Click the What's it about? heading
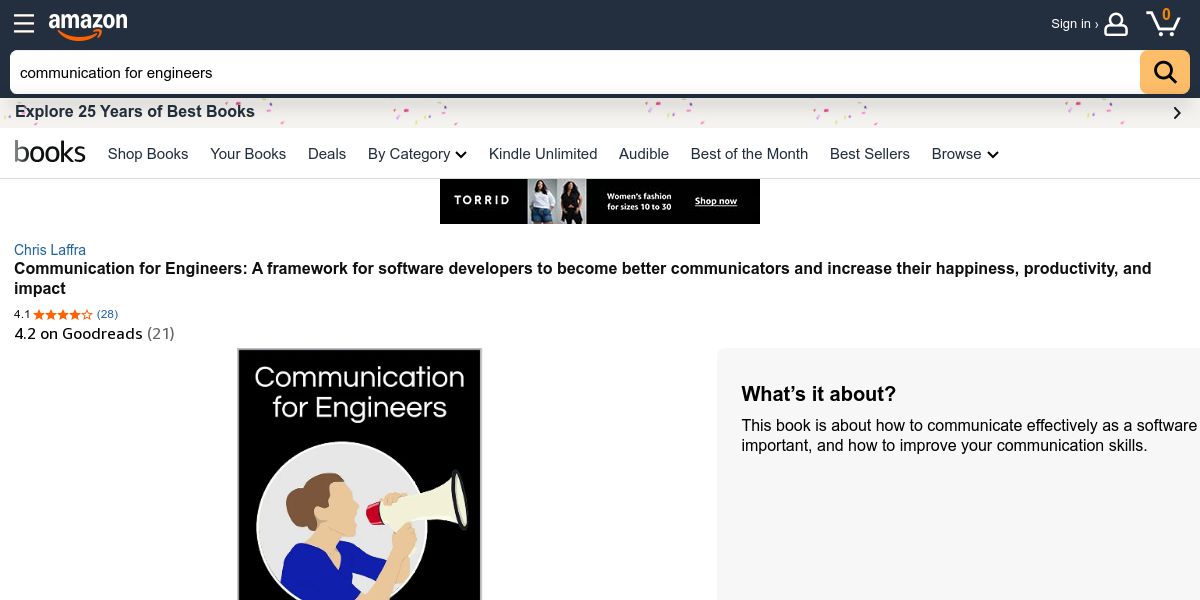 click(819, 393)
